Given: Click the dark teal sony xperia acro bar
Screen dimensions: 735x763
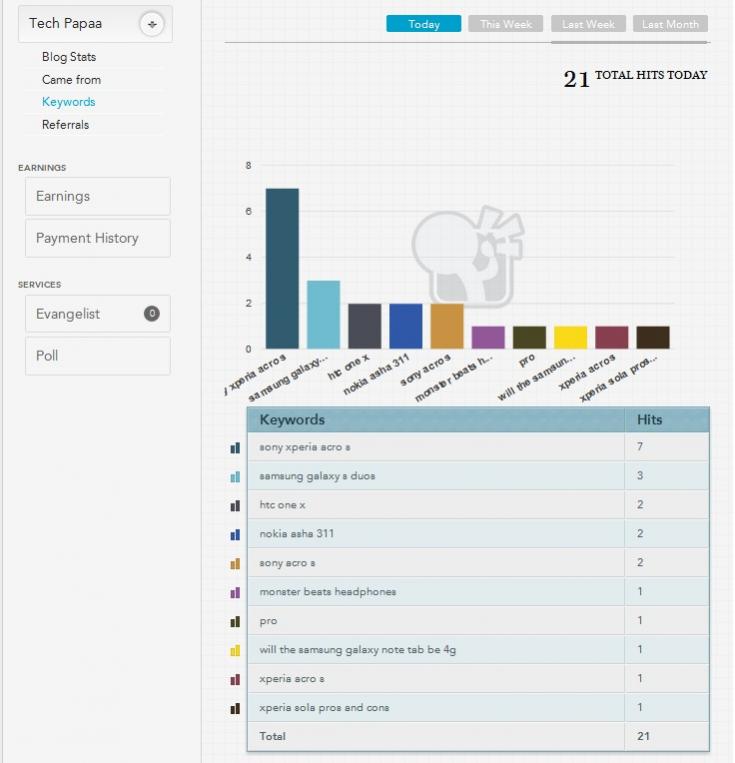Looking at the screenshot, I should (x=282, y=269).
